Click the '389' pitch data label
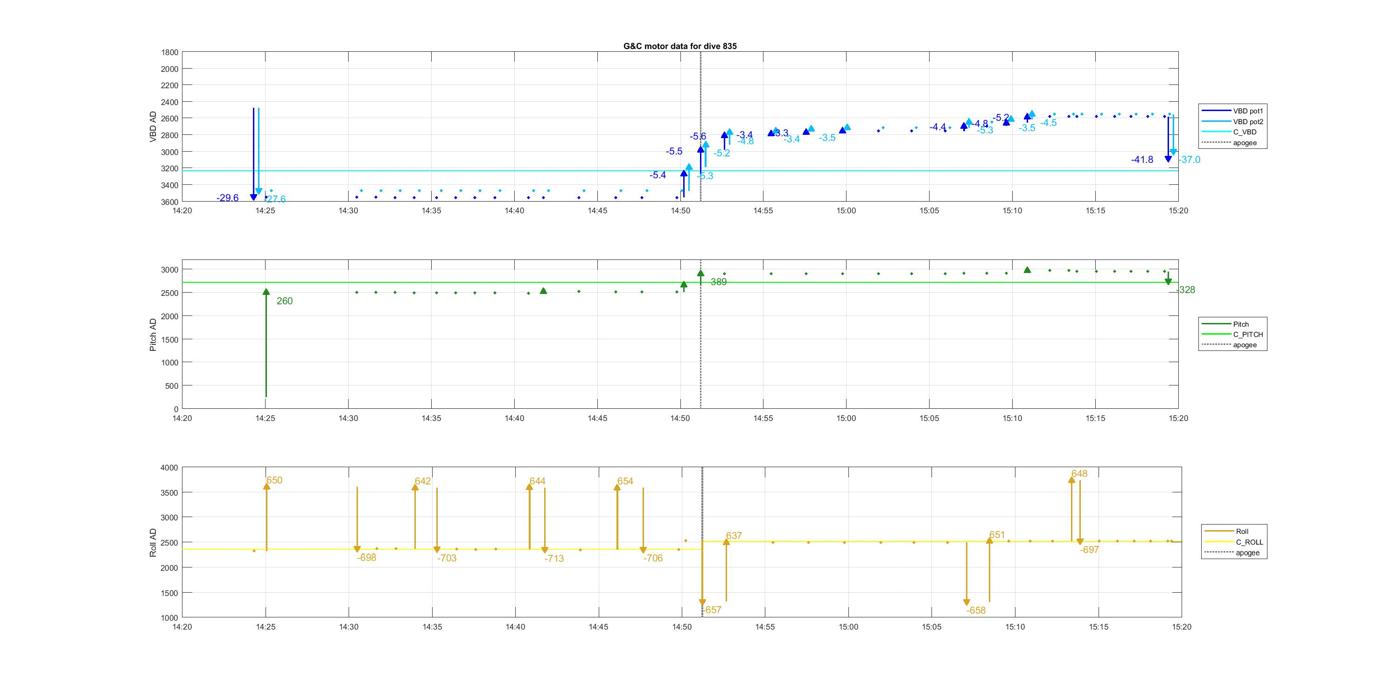 pos(718,283)
